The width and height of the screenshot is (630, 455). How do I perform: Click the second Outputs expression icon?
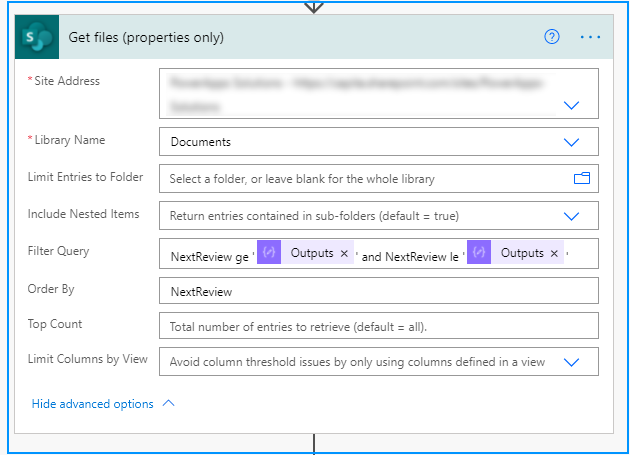[479, 254]
